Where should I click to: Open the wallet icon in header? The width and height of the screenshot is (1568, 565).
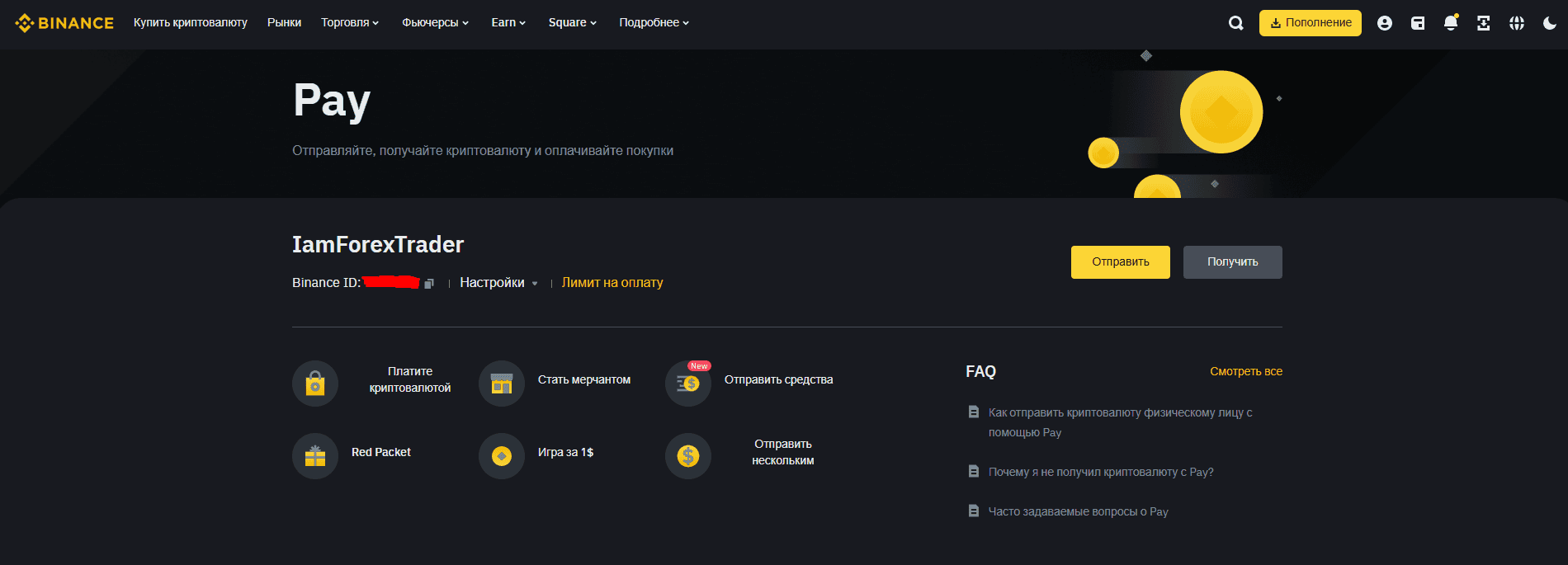(1418, 23)
